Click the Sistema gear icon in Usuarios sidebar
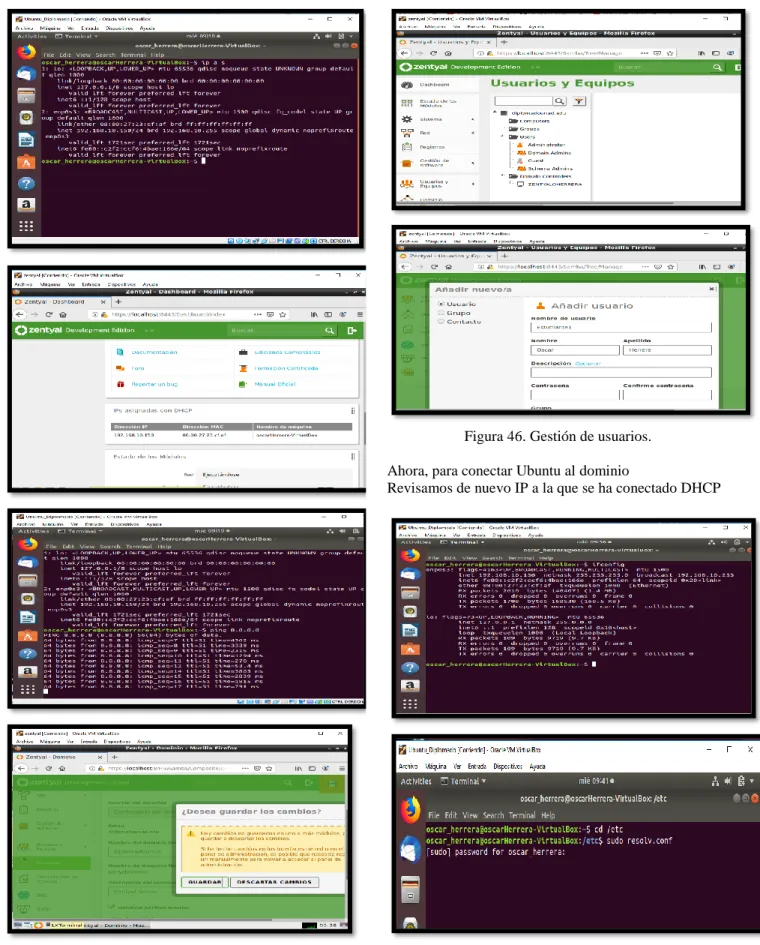760x945 pixels. (407, 119)
